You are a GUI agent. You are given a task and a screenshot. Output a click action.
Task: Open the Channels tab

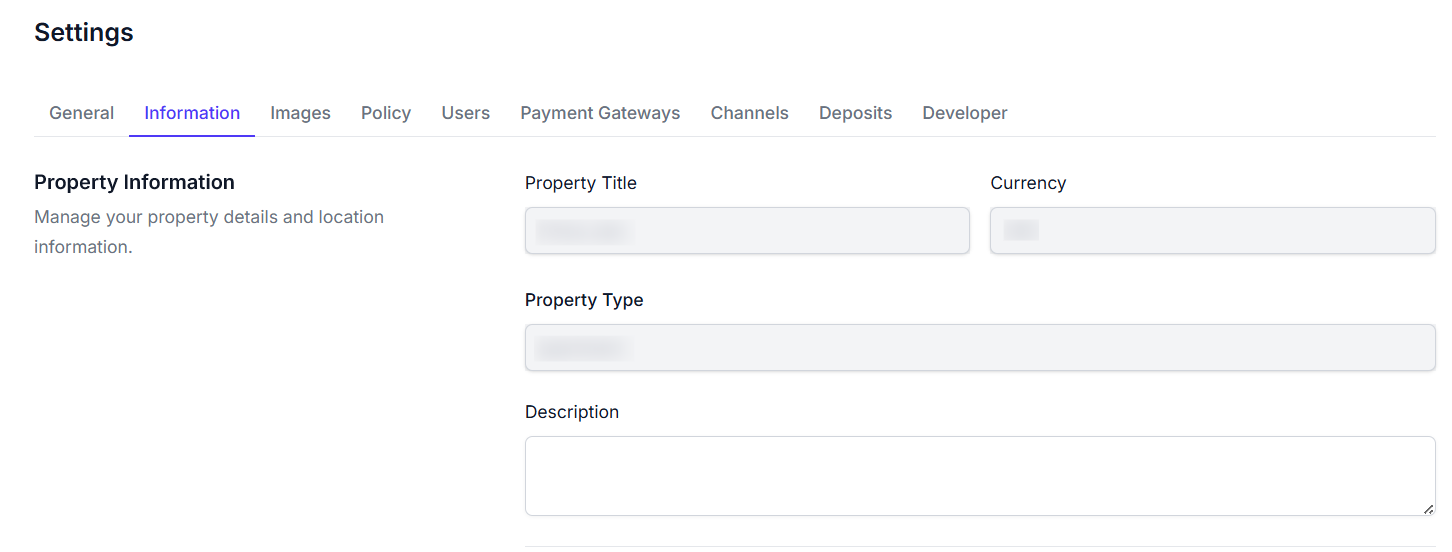pyautogui.click(x=749, y=113)
